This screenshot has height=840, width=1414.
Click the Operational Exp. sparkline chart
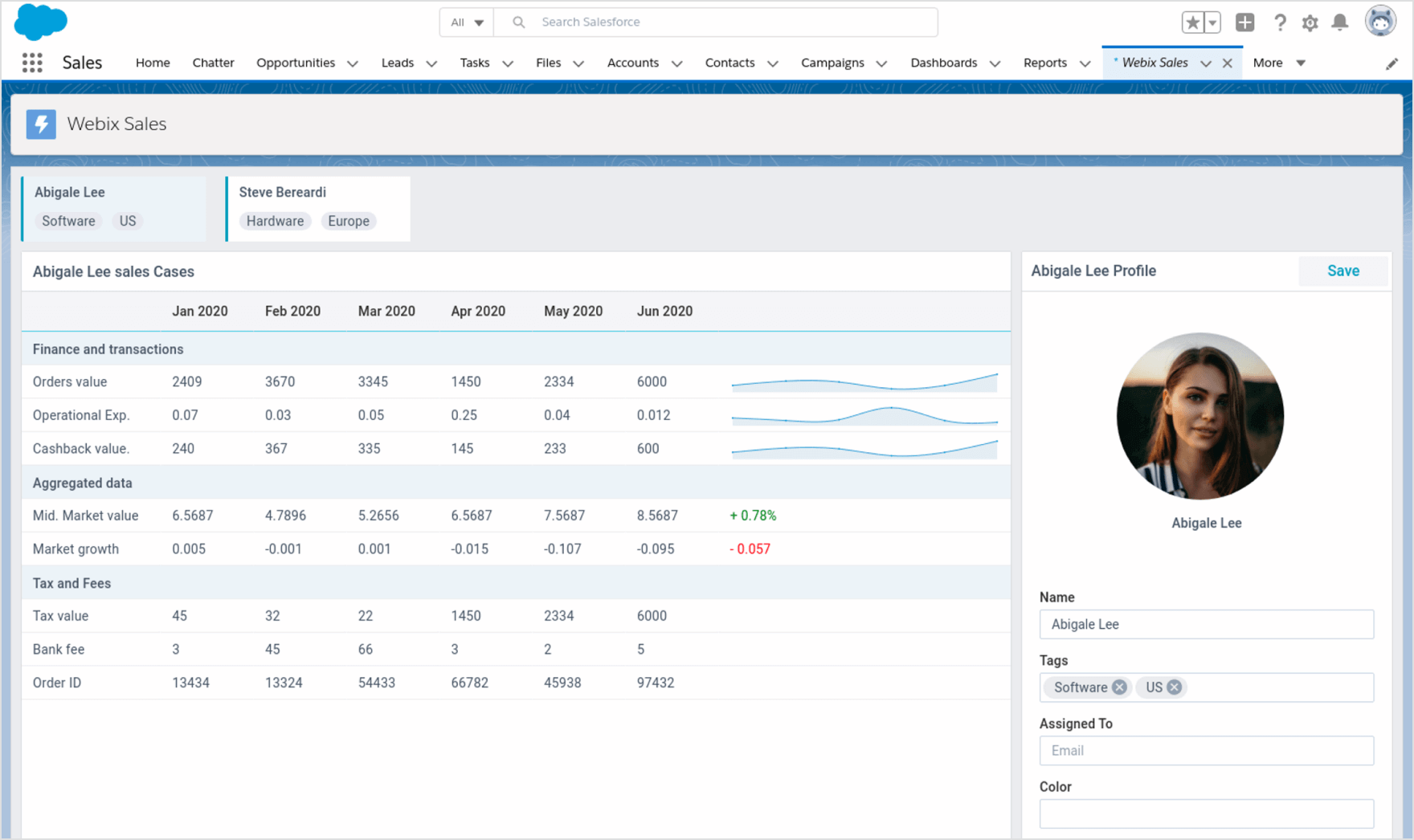864,415
